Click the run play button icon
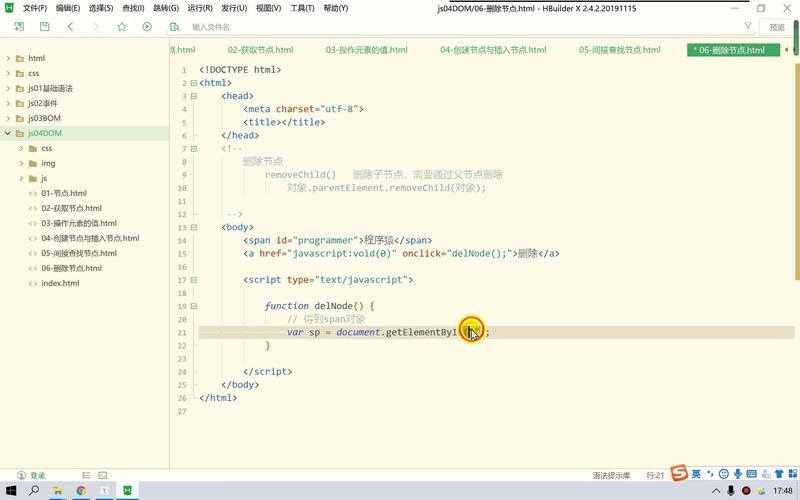The image size is (800, 500). click(x=147, y=27)
